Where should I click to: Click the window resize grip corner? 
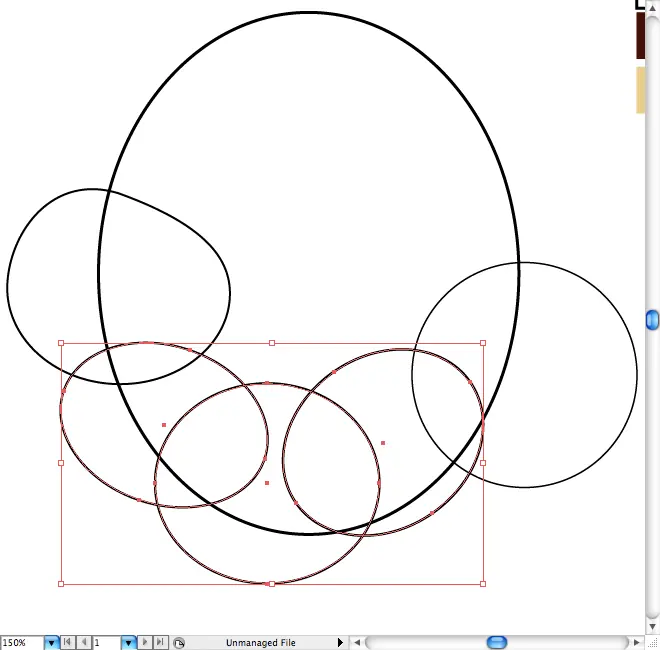652,643
